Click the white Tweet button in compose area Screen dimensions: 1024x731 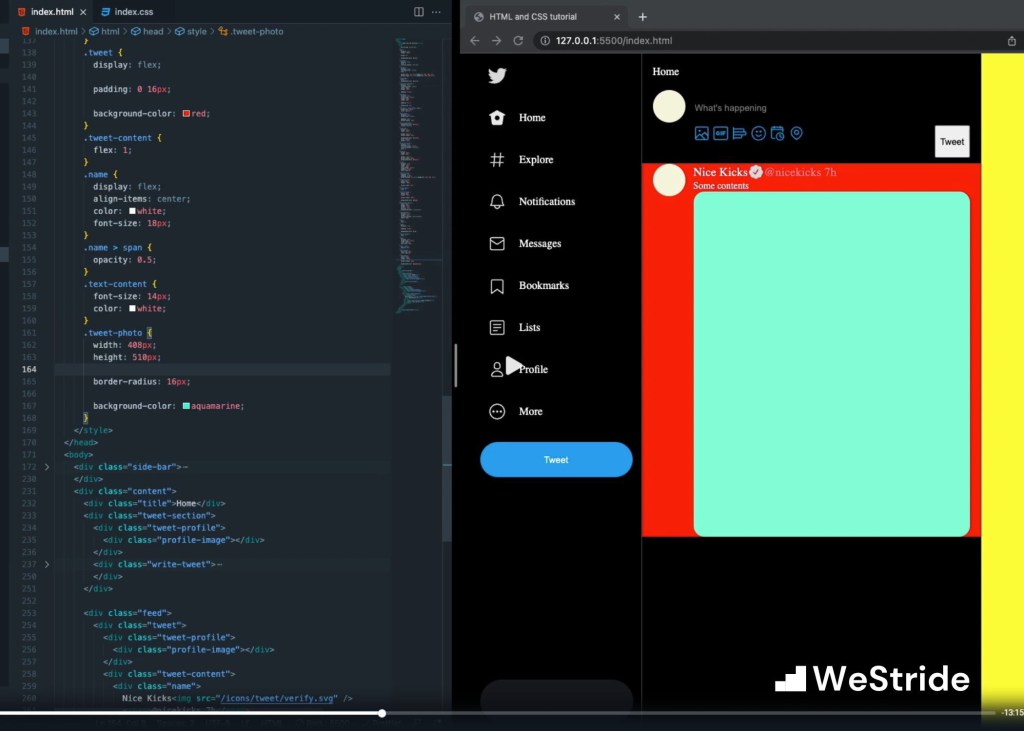click(x=952, y=142)
